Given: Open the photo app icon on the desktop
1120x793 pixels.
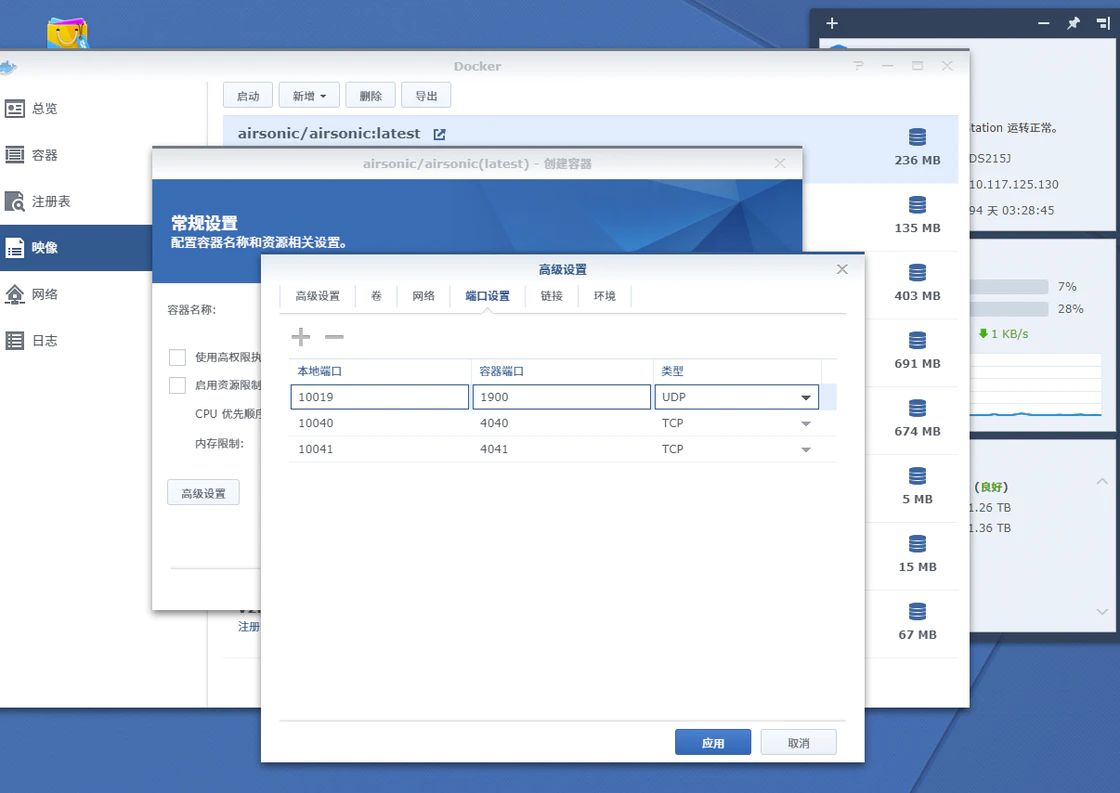Looking at the screenshot, I should (67, 32).
